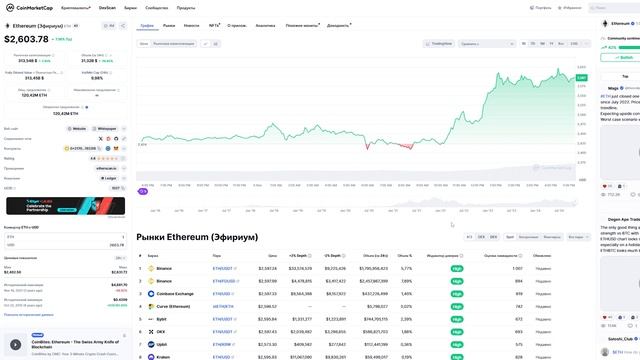The width and height of the screenshot is (640, 360).
Task: Toggle chart to Market Cap mode
Action: [174, 44]
